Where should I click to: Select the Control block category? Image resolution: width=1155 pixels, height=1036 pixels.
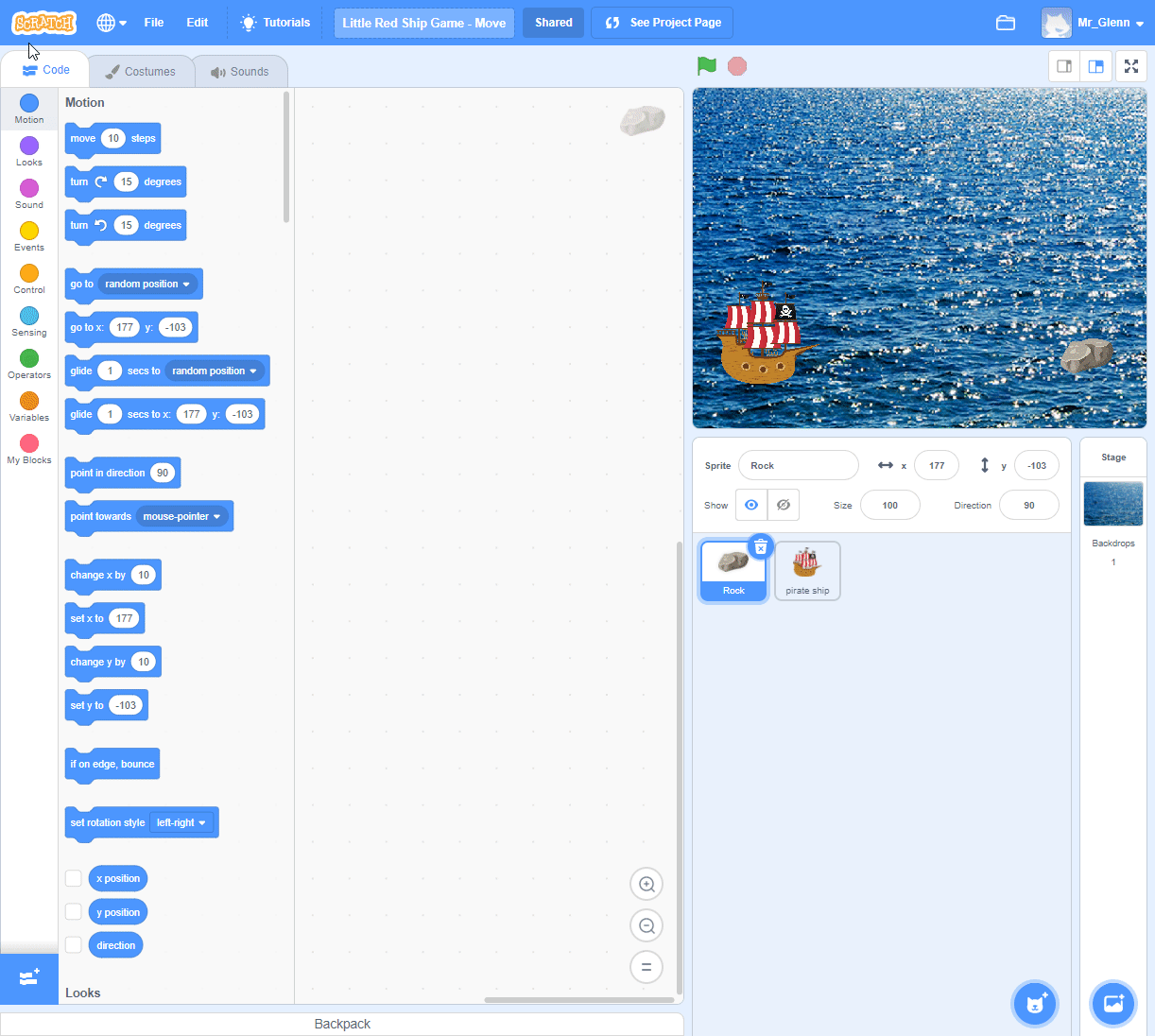29,279
